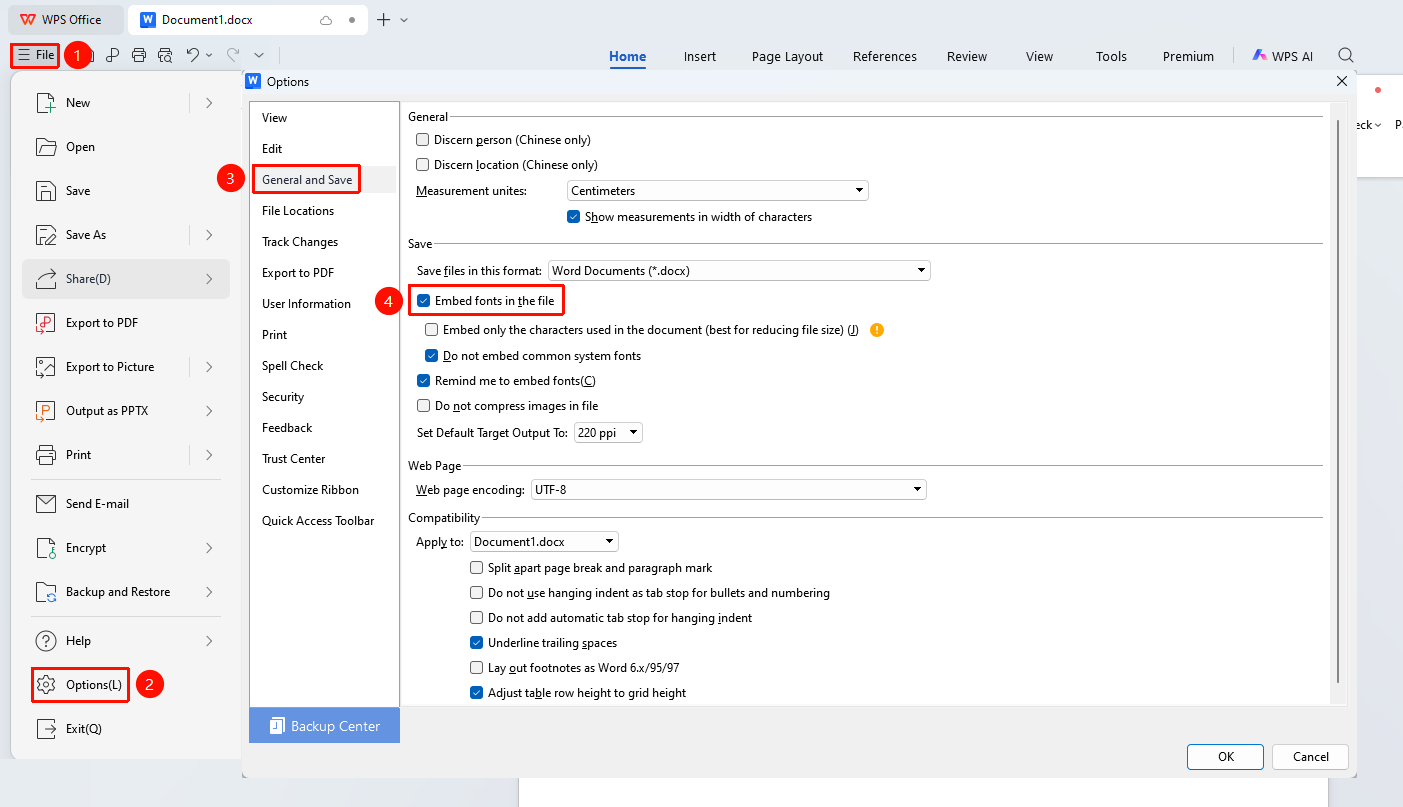Viewport: 1403px width, 807px height.
Task: Click the Export to PDF toolbar icon
Action: click(113, 55)
